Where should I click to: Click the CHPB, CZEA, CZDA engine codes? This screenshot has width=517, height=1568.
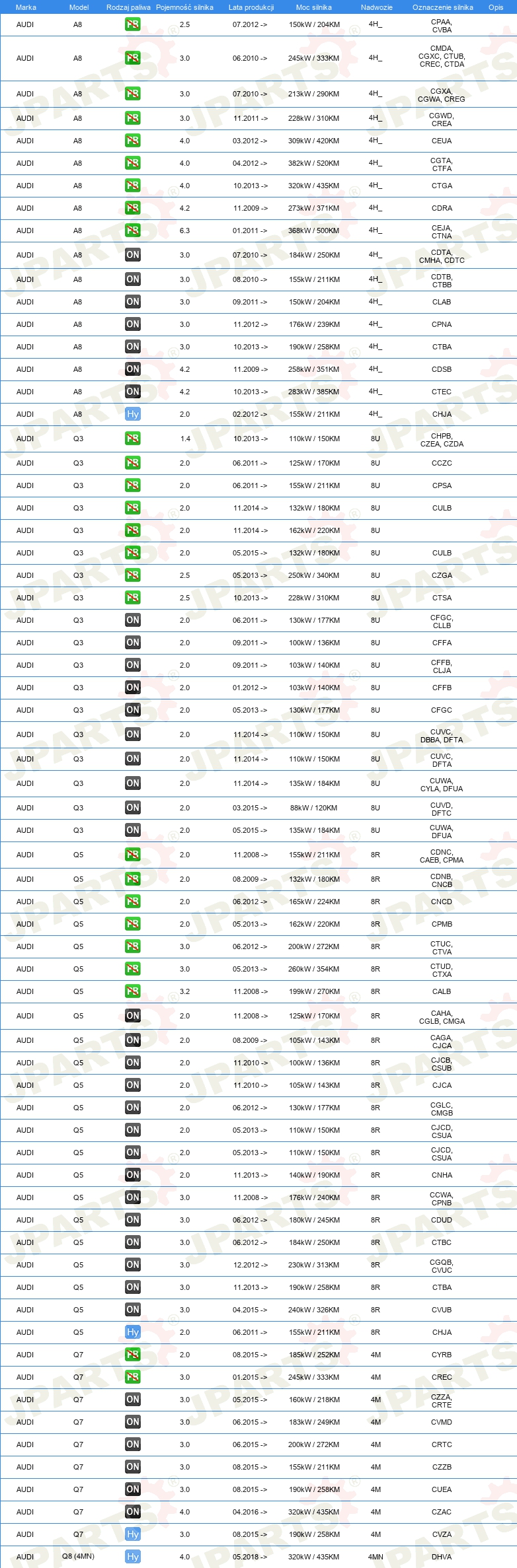(442, 440)
